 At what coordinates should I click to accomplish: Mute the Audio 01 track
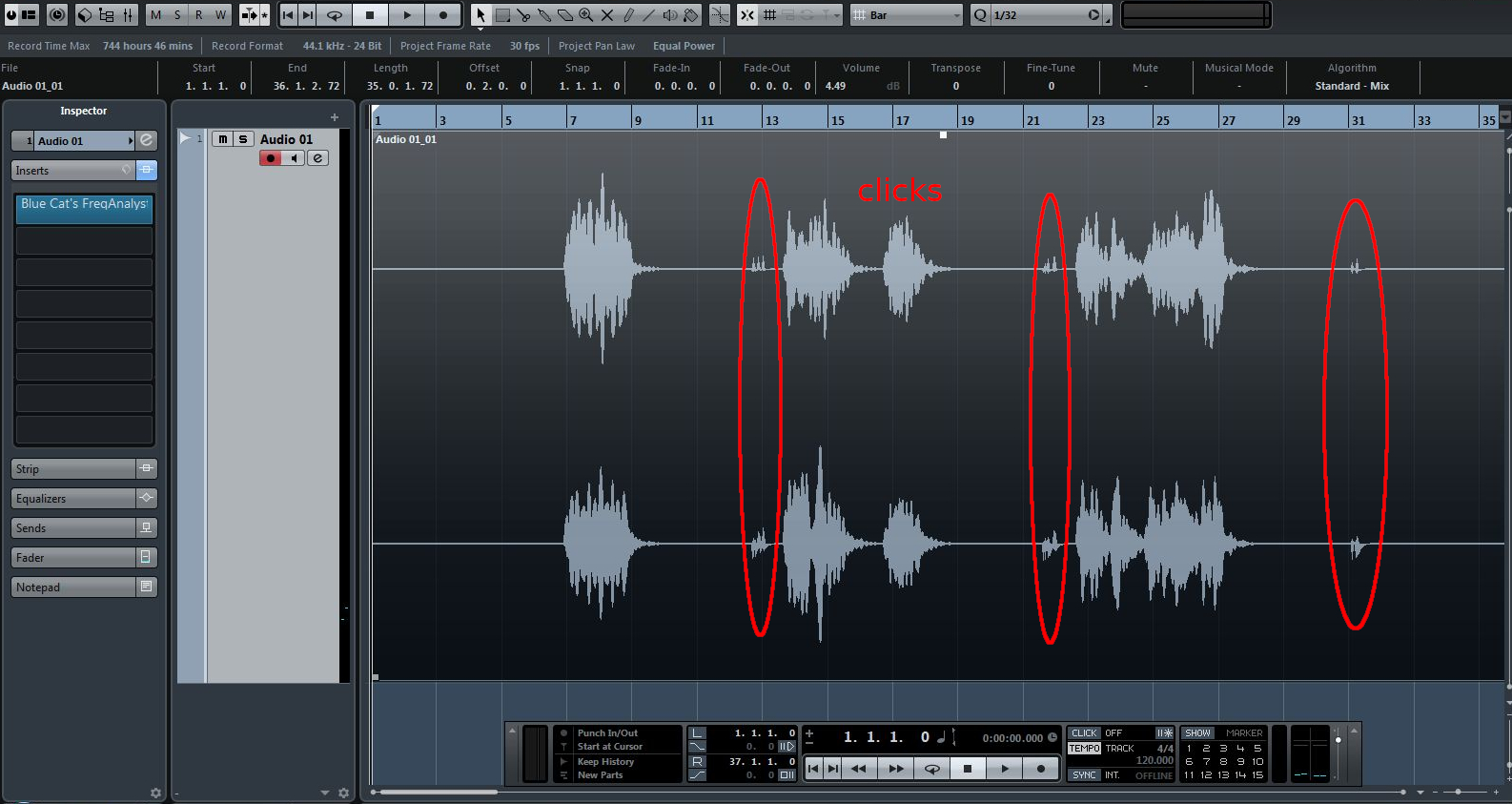pos(222,139)
